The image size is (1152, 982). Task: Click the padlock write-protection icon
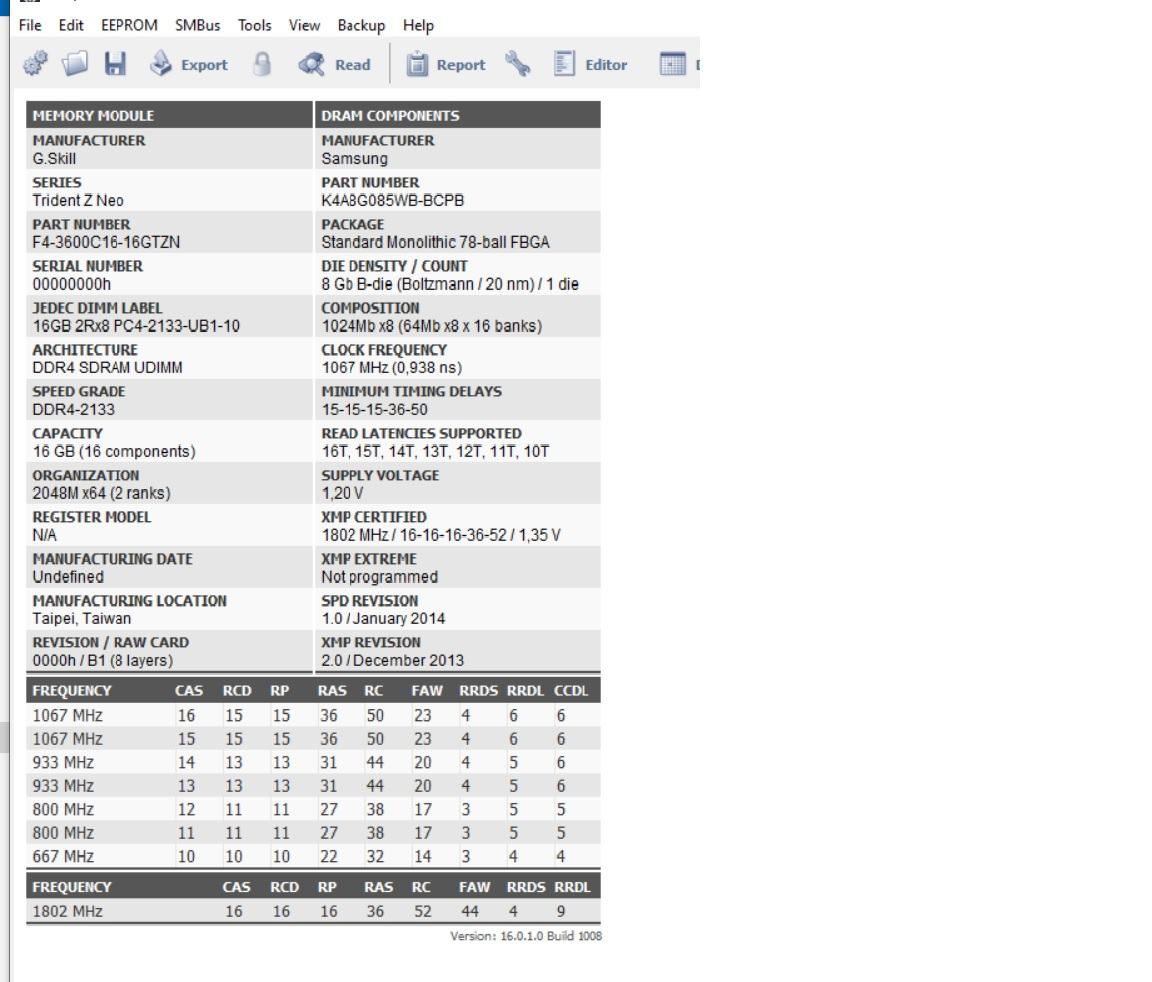pos(262,64)
